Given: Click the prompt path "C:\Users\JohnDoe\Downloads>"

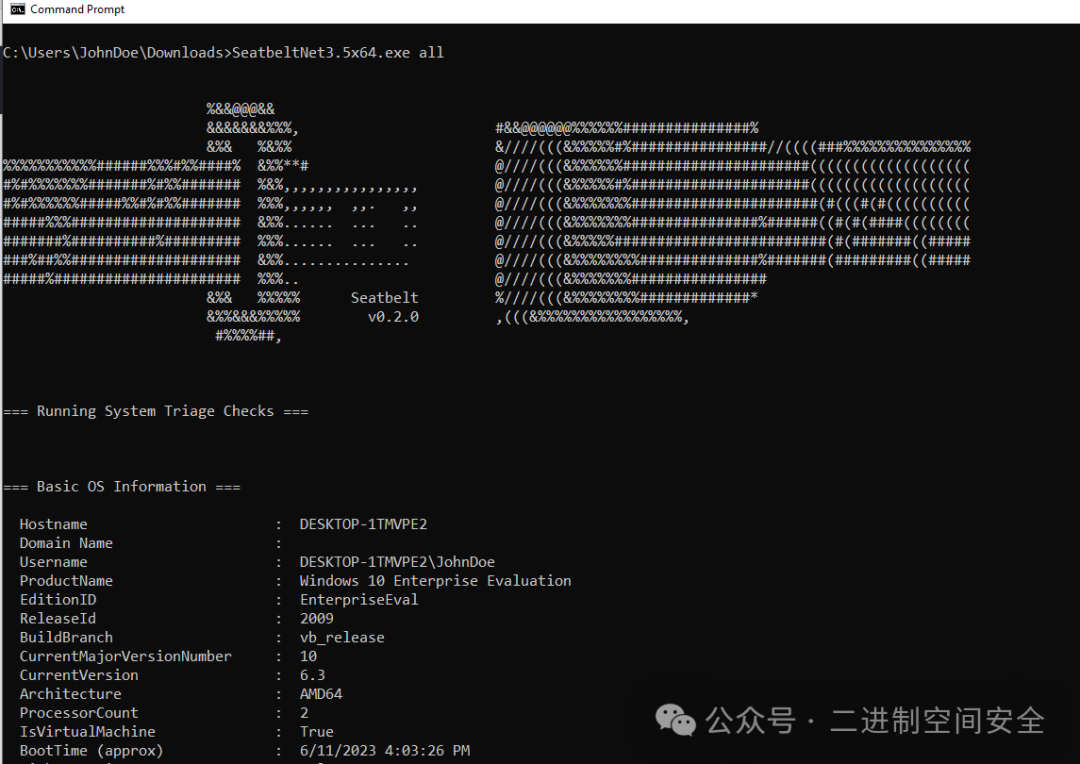Looking at the screenshot, I should [117, 53].
